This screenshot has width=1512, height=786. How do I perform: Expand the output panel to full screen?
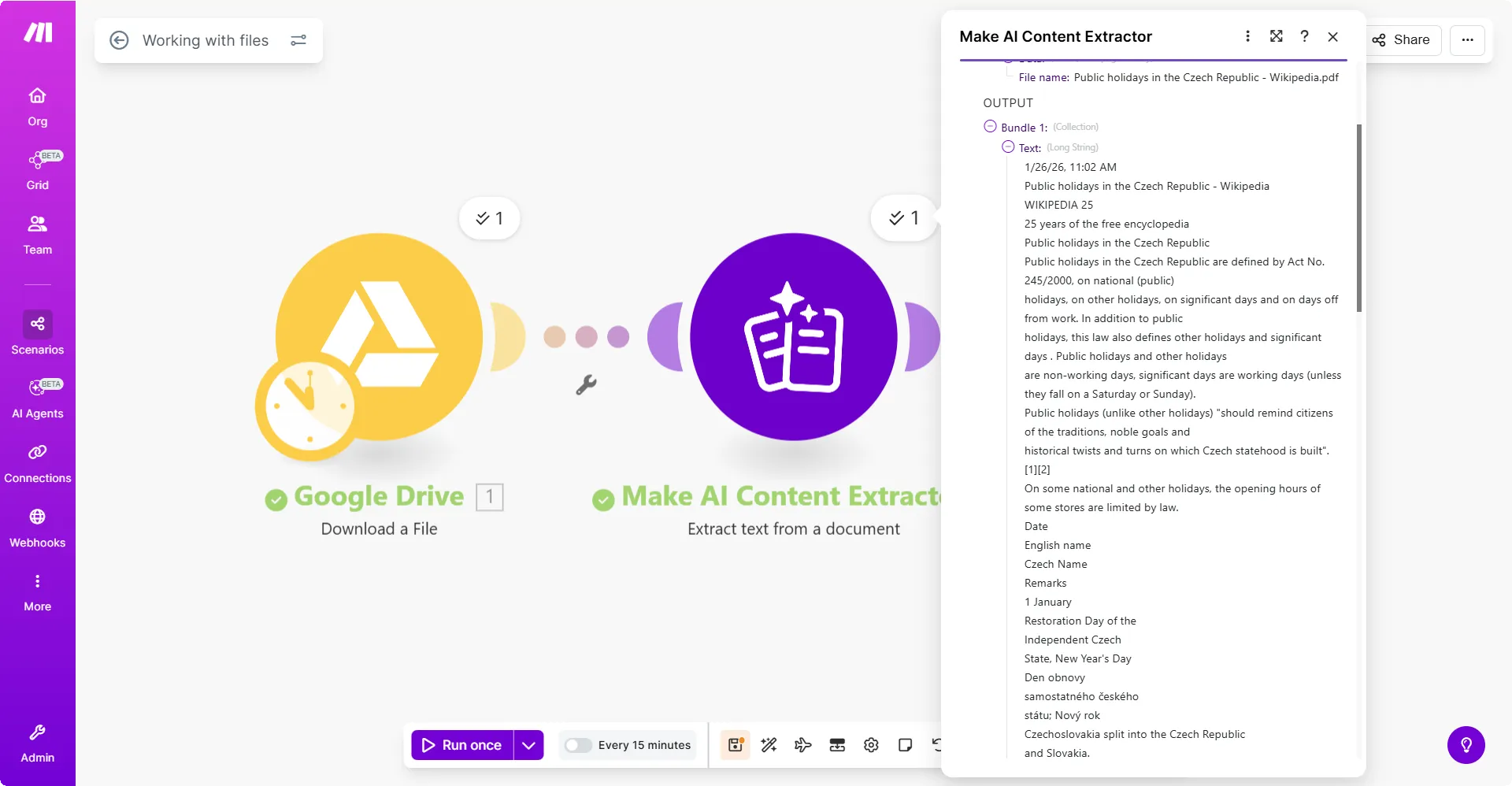coord(1277,36)
